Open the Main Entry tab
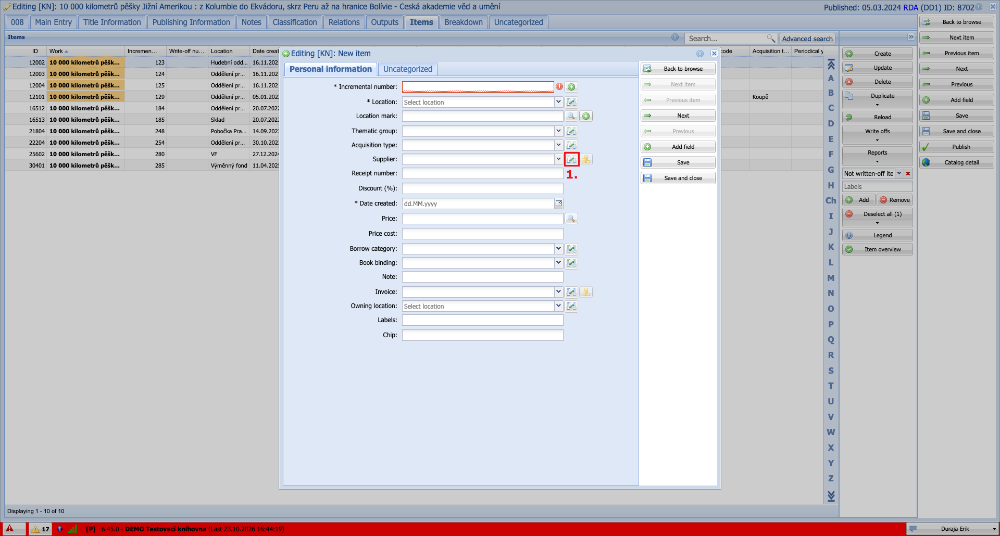The width and height of the screenshot is (1000, 536). pyautogui.click(x=54, y=22)
